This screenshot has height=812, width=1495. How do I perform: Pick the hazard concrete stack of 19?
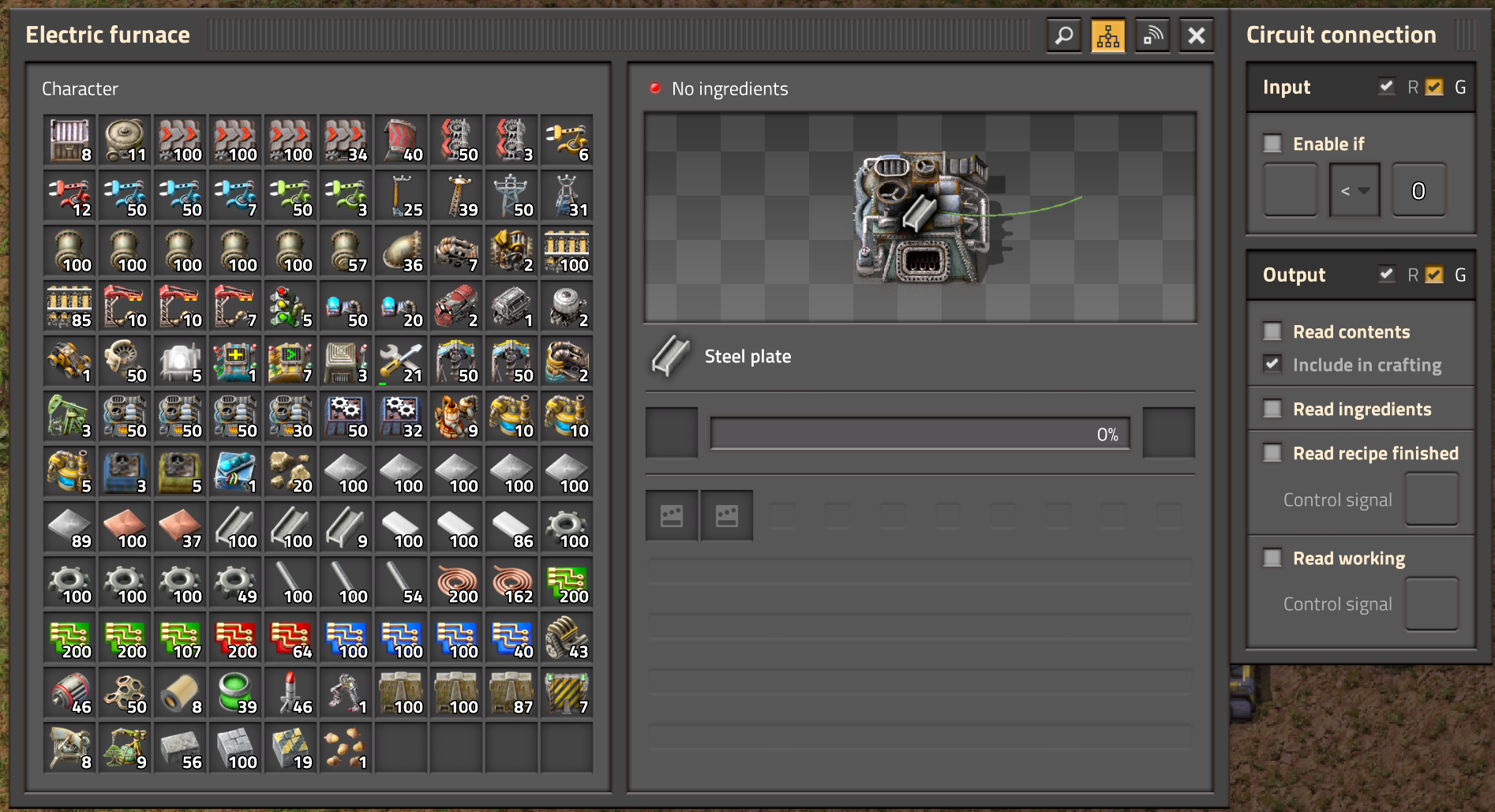pyautogui.click(x=290, y=748)
